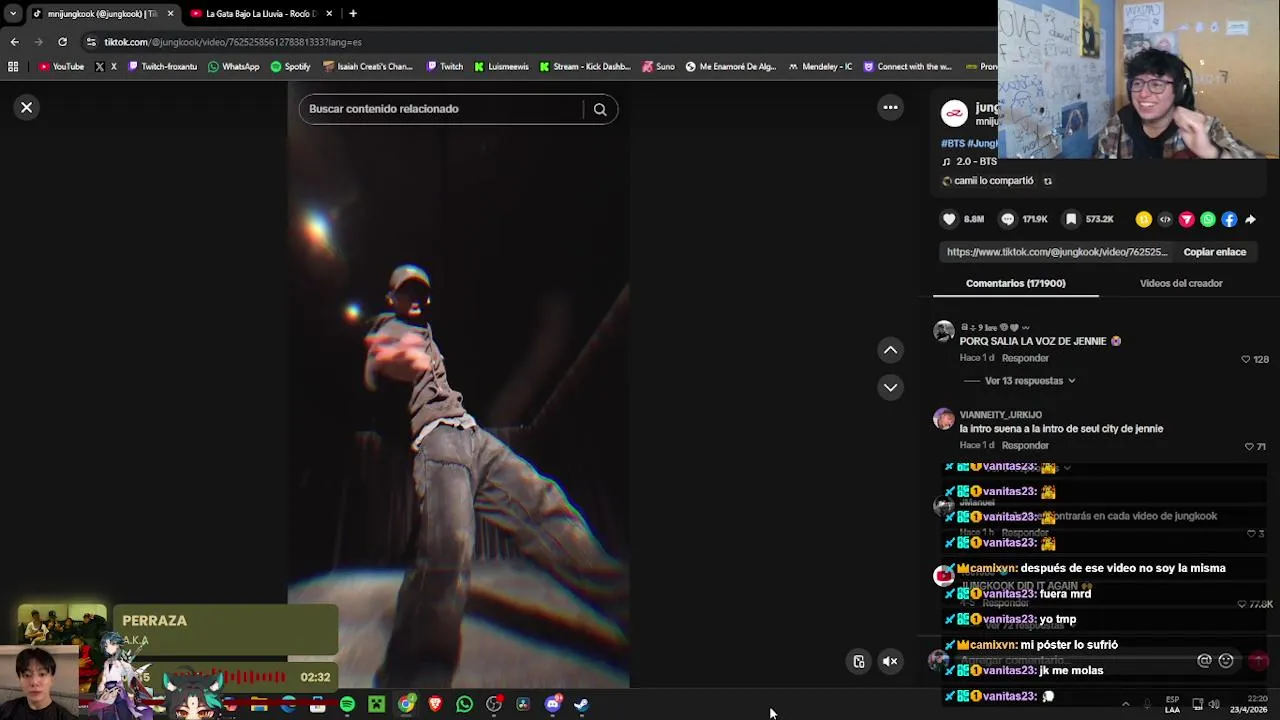Like VIANNEITY_URKIJO's comment heart
Screen dimensions: 1280x720
tap(1249, 446)
